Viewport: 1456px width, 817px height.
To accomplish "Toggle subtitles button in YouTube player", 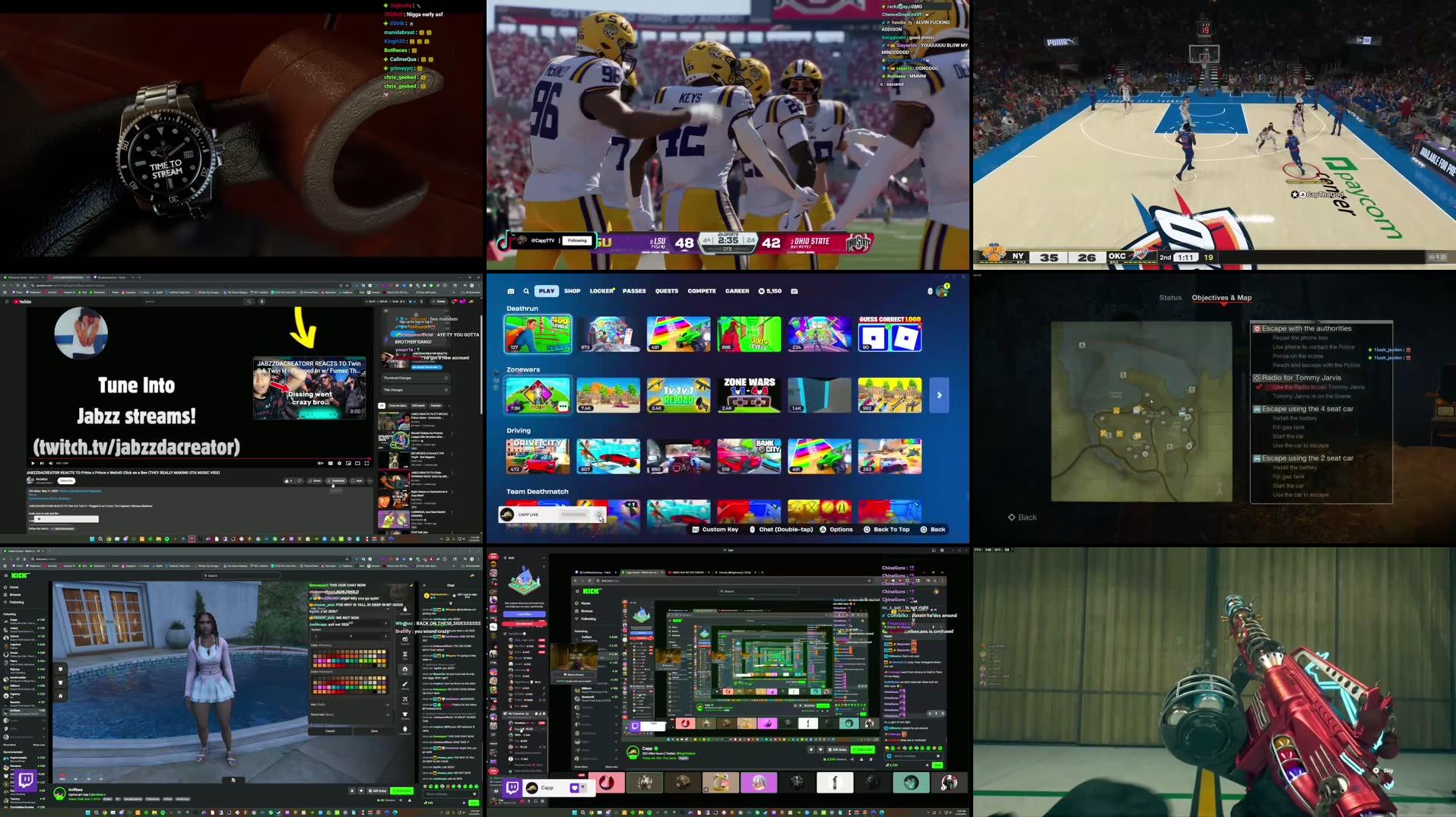I will pos(330,463).
